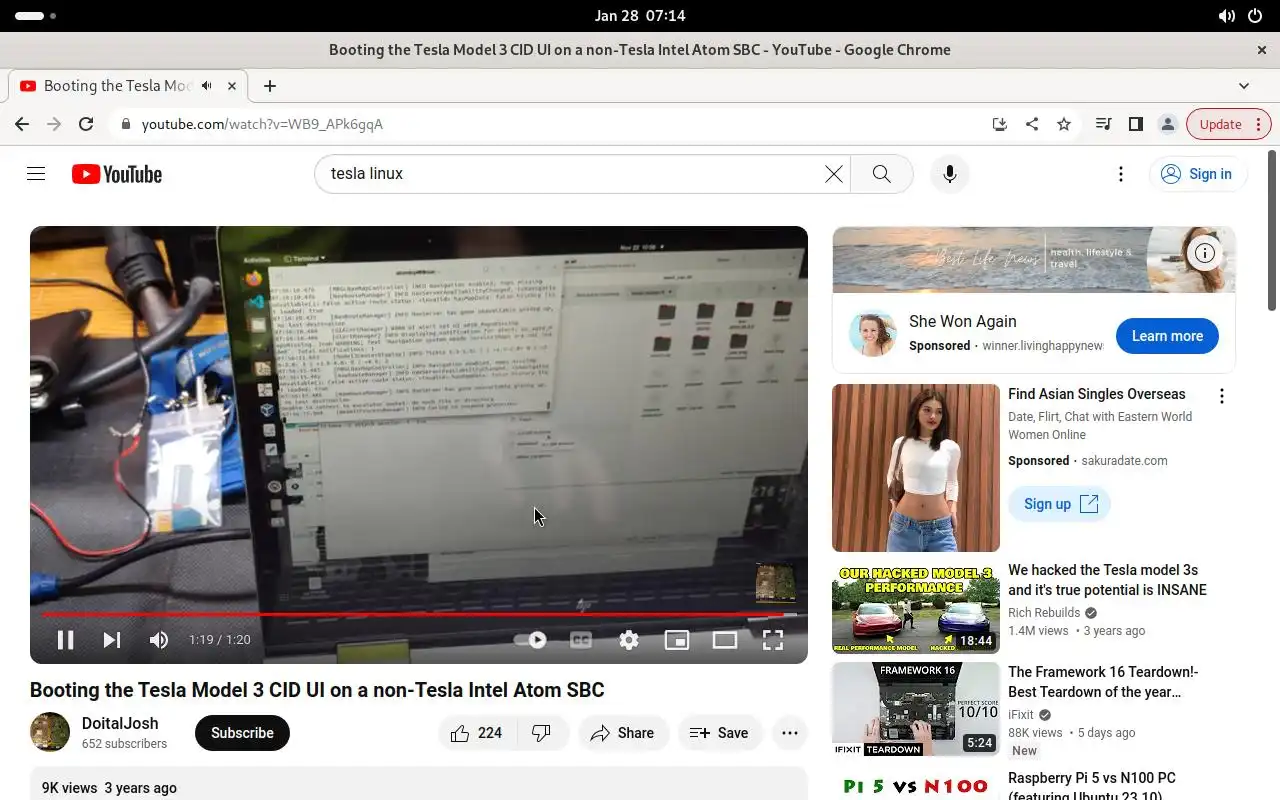Open video player settings gear
The height and width of the screenshot is (800, 1280).
pos(629,640)
